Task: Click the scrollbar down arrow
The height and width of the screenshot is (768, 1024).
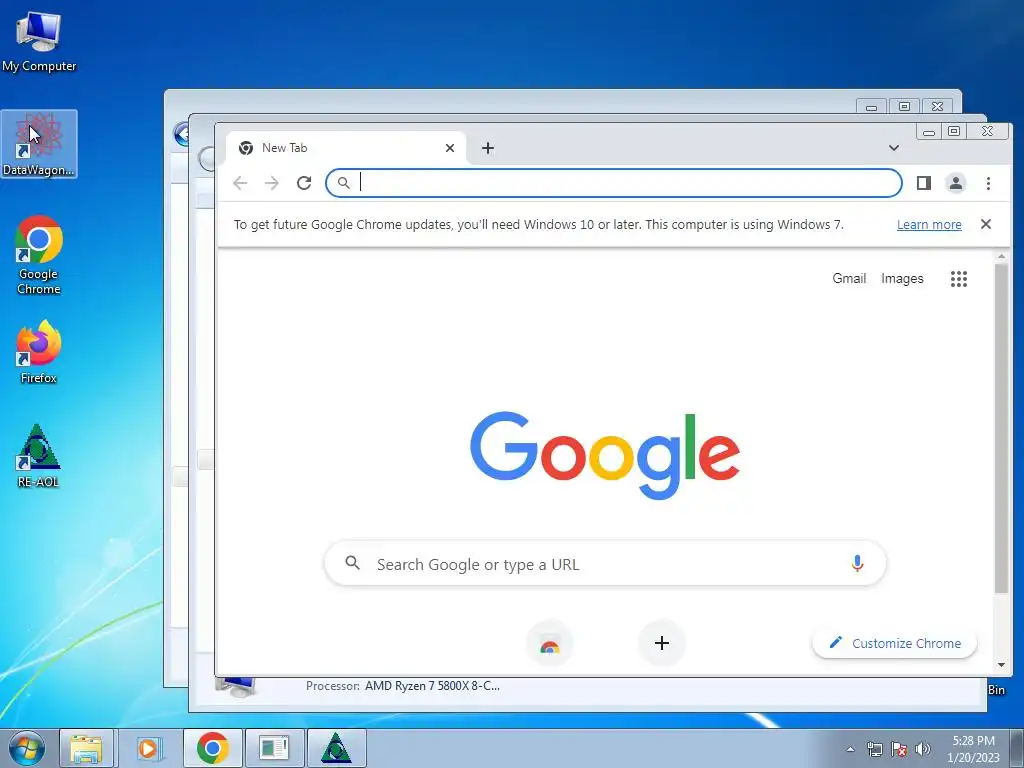Action: pos(1001,665)
